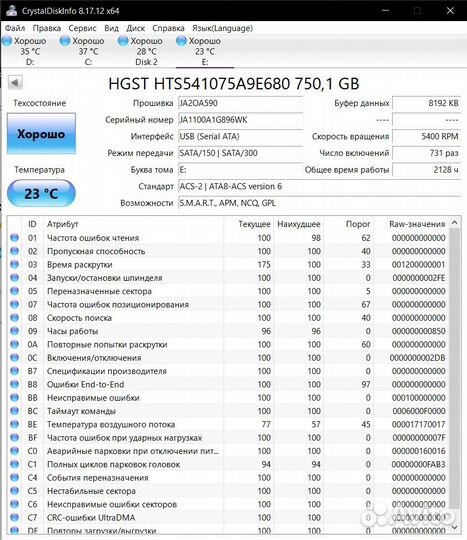Screen dimensions: 467x540
Task: Click status icon for Переназначенные сектора
Action: pos(14,291)
